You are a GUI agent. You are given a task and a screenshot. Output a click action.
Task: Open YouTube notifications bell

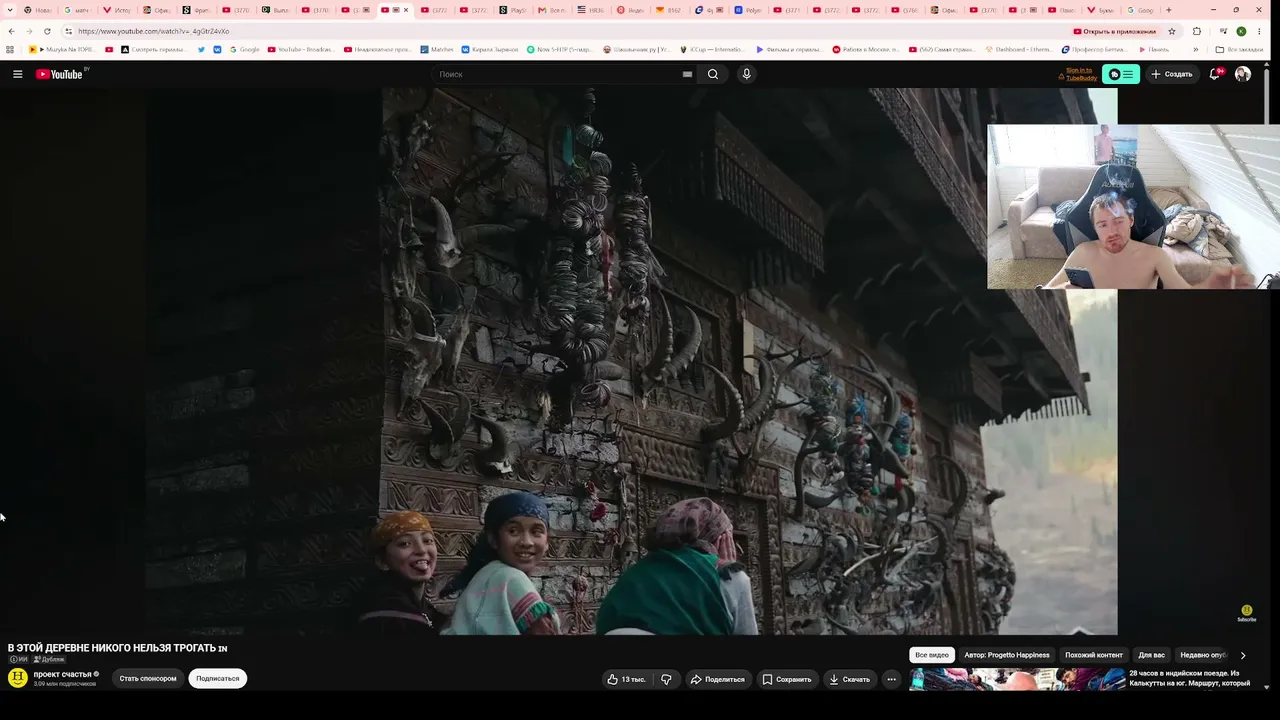tap(1215, 74)
